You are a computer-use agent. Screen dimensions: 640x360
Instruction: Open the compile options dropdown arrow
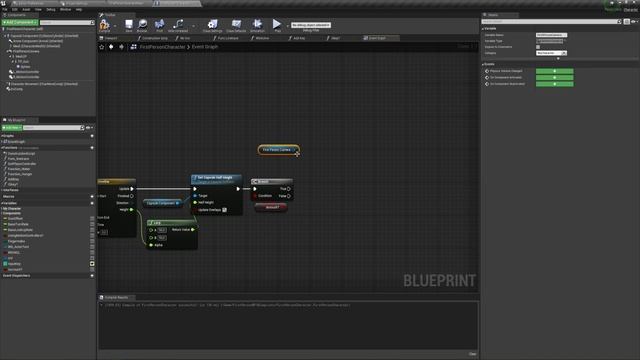click(x=115, y=26)
